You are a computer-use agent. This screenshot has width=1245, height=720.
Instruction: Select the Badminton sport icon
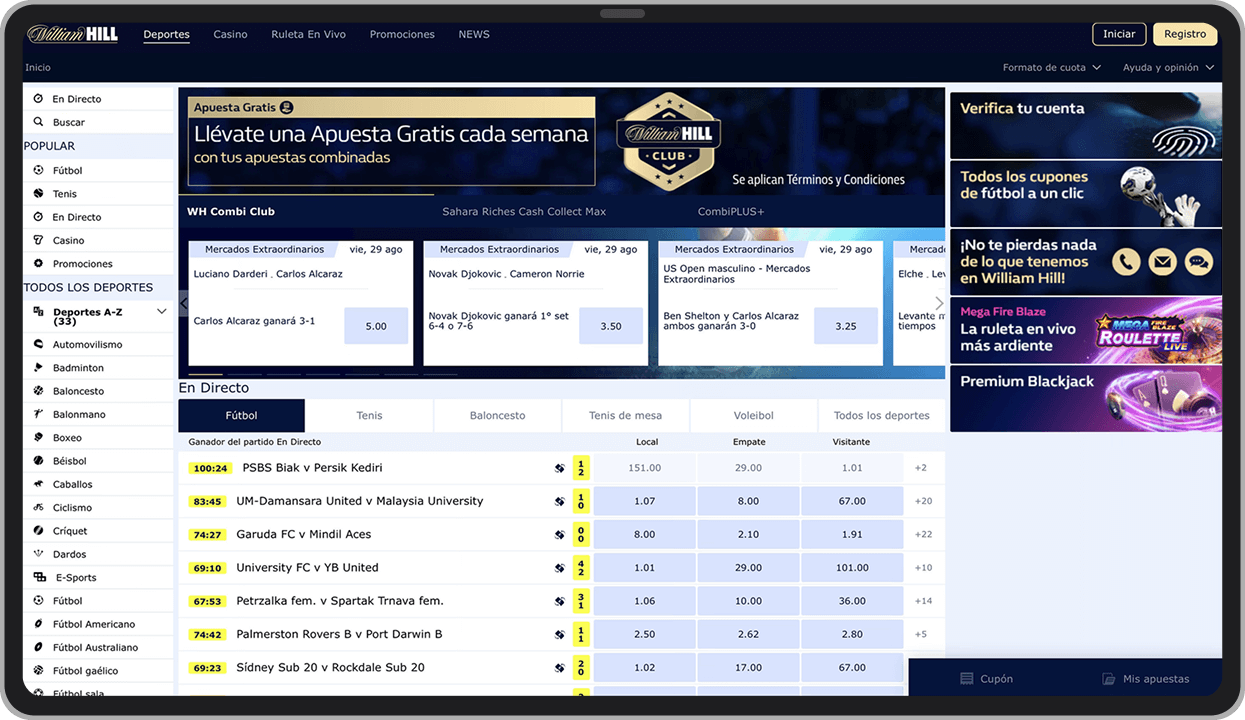[38, 367]
